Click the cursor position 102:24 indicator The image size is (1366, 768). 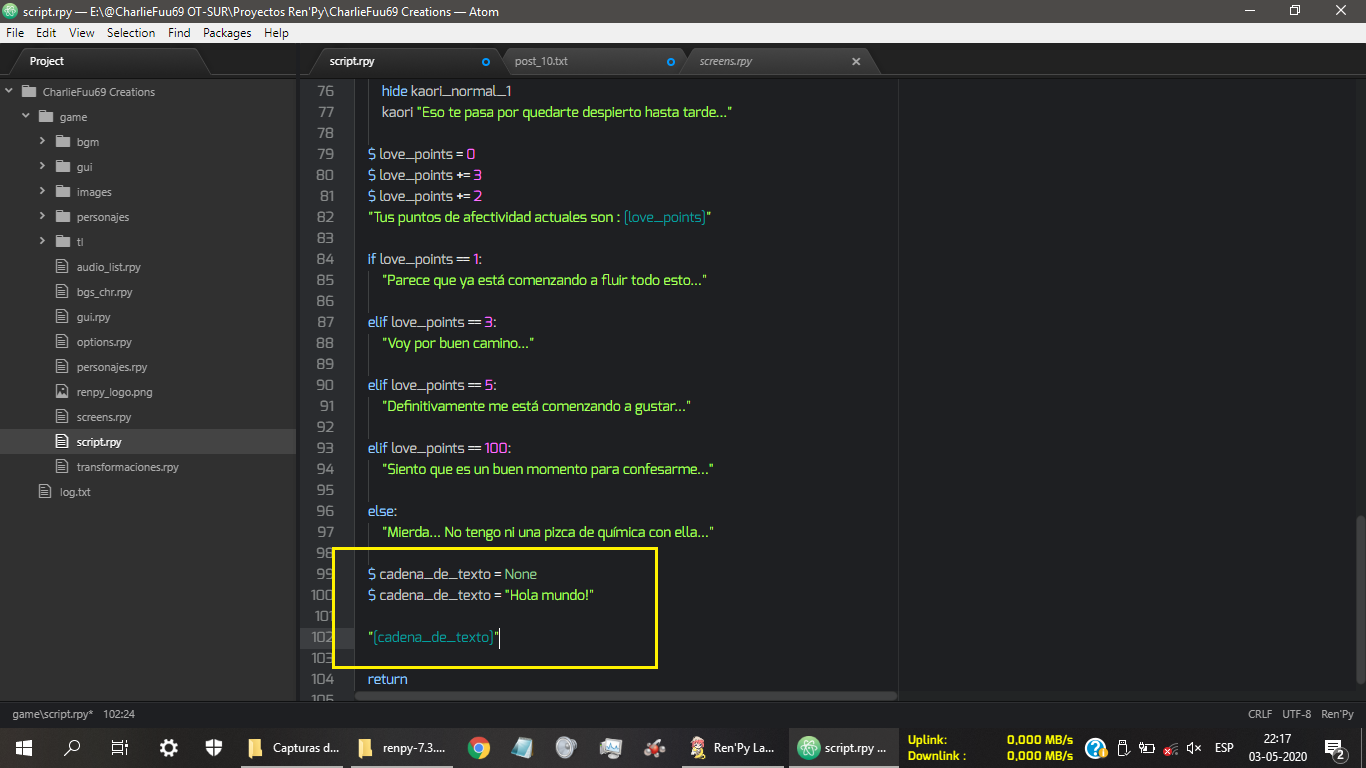point(119,714)
